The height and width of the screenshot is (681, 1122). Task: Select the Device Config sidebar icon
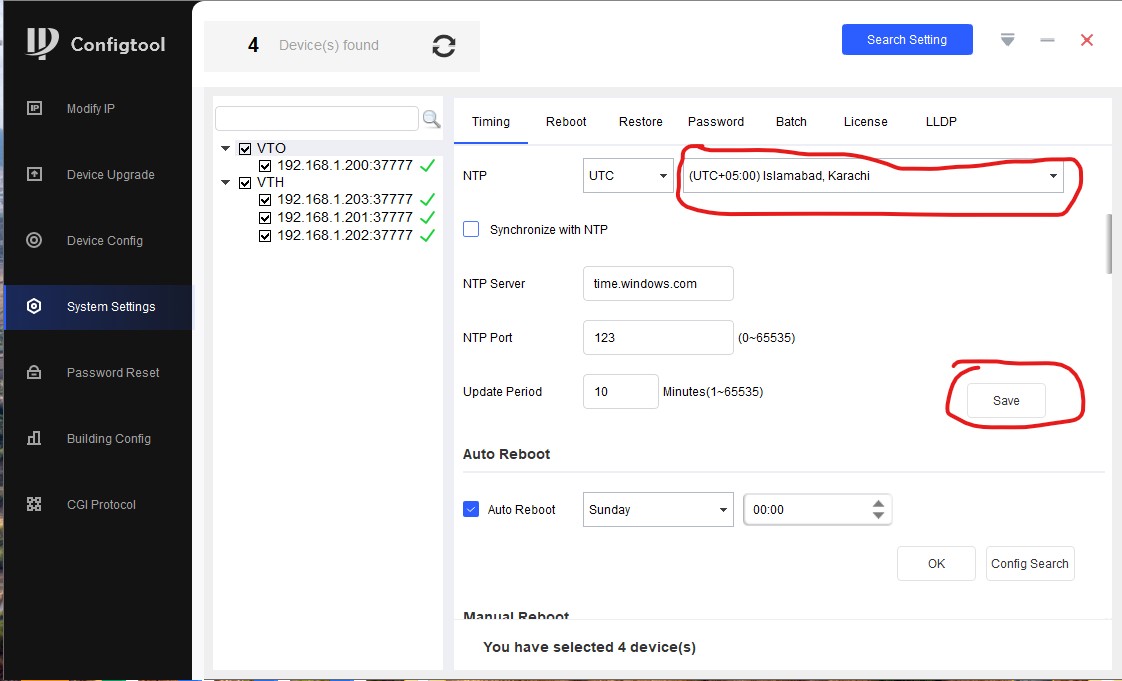click(x=34, y=240)
